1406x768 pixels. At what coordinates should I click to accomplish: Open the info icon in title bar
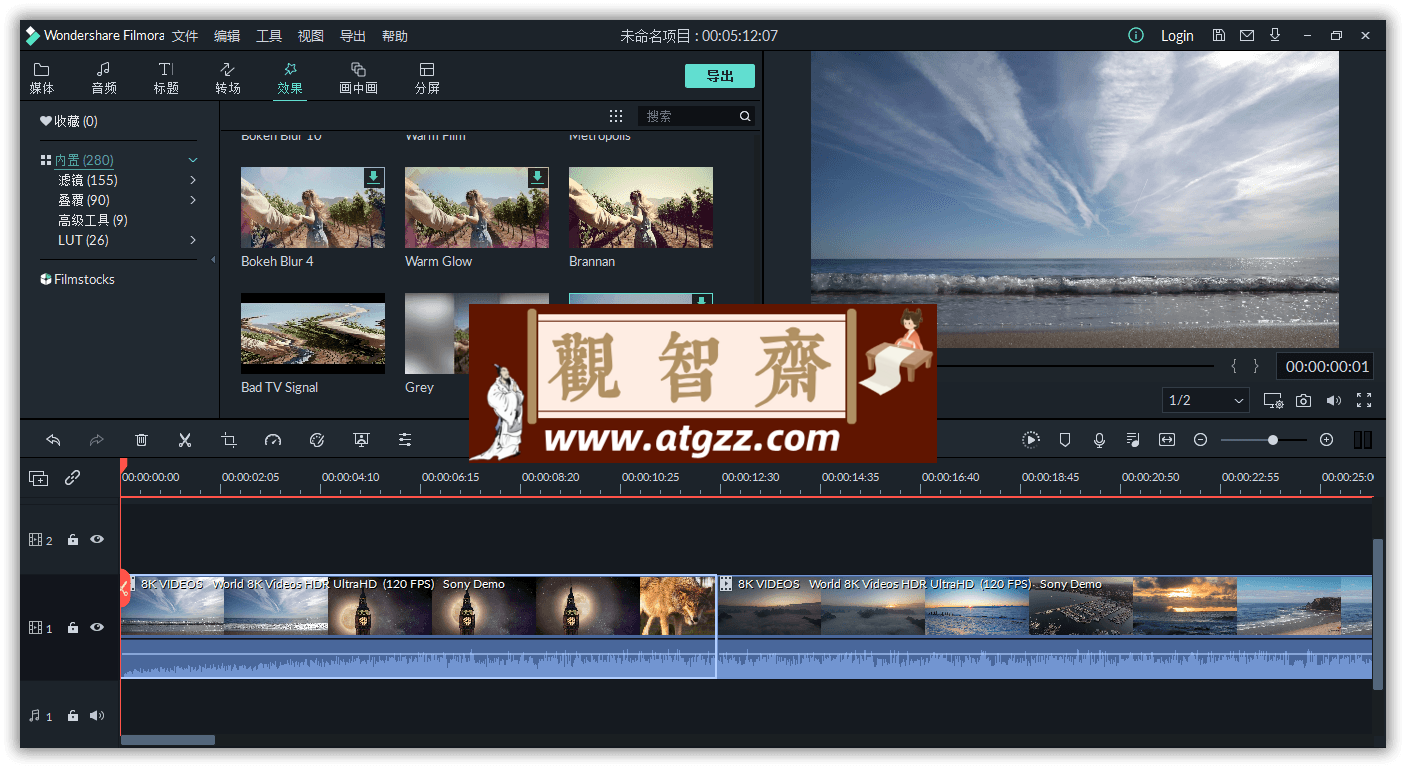(1136, 35)
